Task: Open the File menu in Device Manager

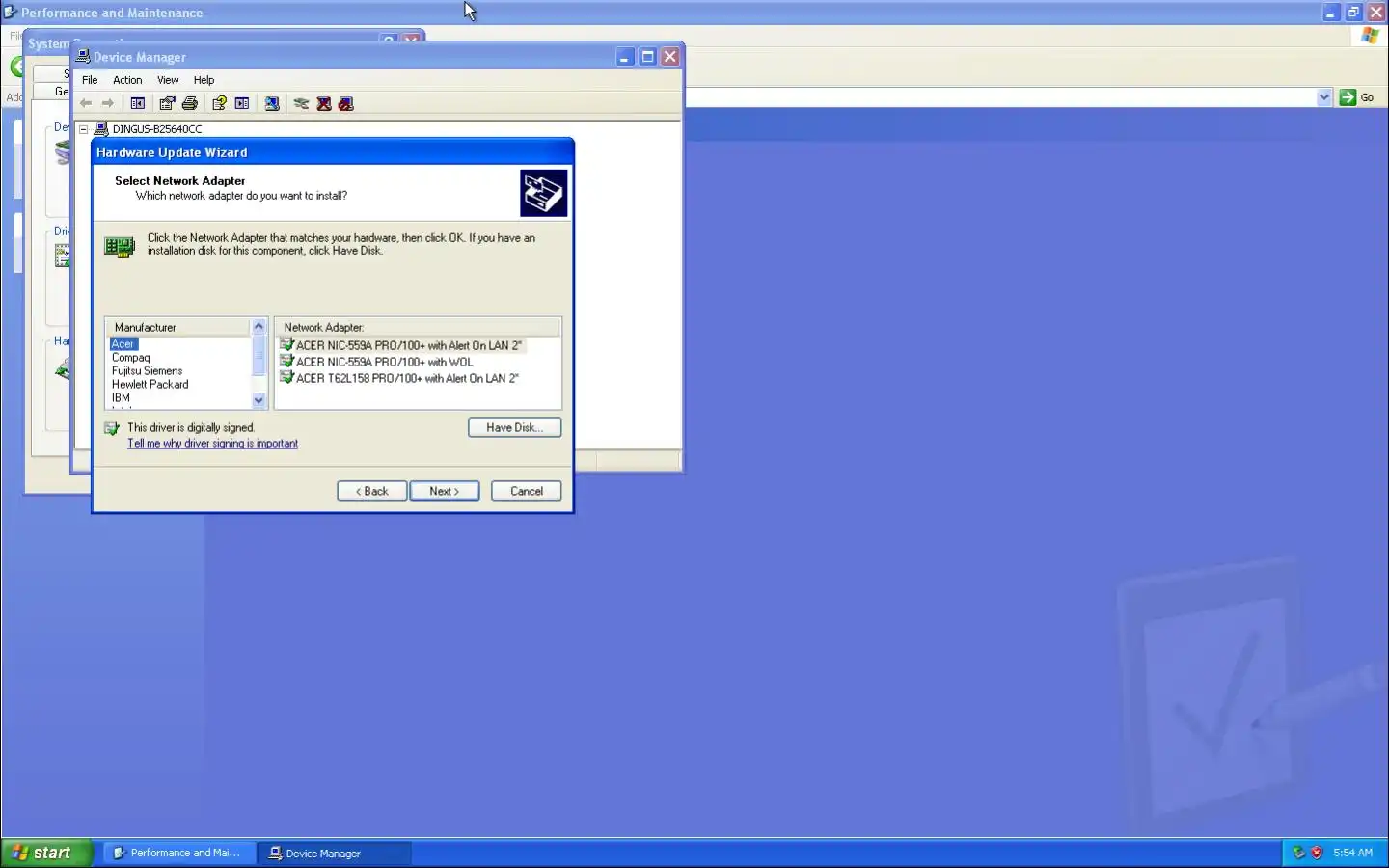Action: 90,80
